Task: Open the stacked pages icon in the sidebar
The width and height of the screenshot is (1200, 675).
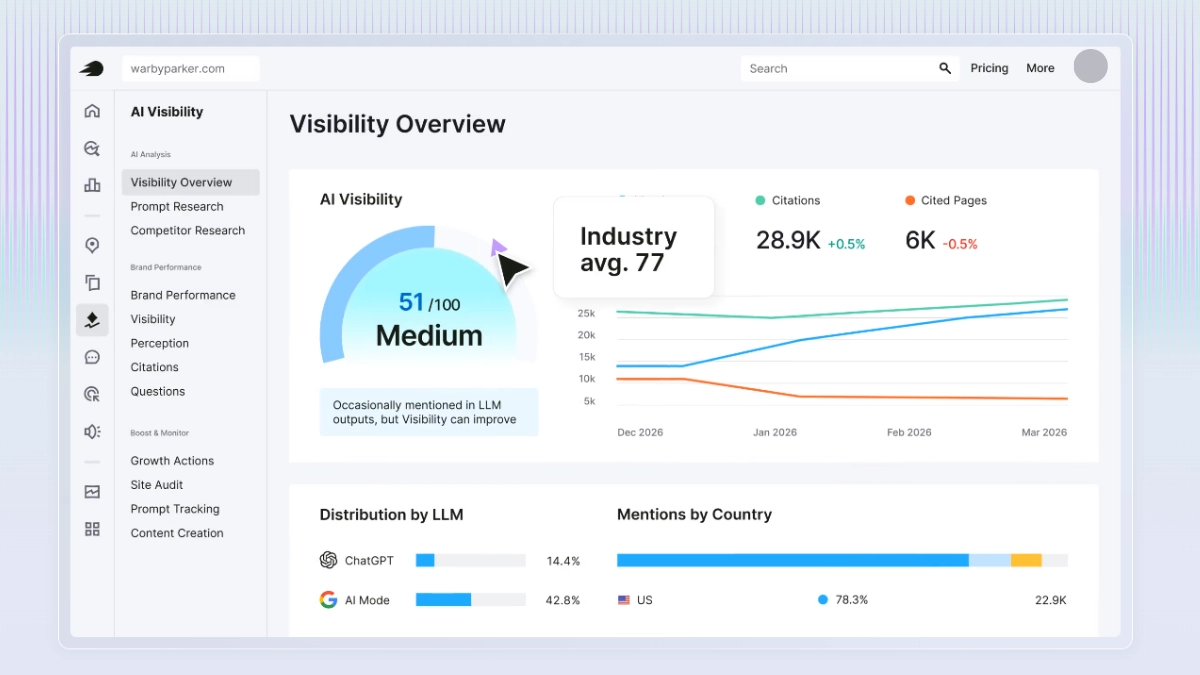Action: pos(92,283)
